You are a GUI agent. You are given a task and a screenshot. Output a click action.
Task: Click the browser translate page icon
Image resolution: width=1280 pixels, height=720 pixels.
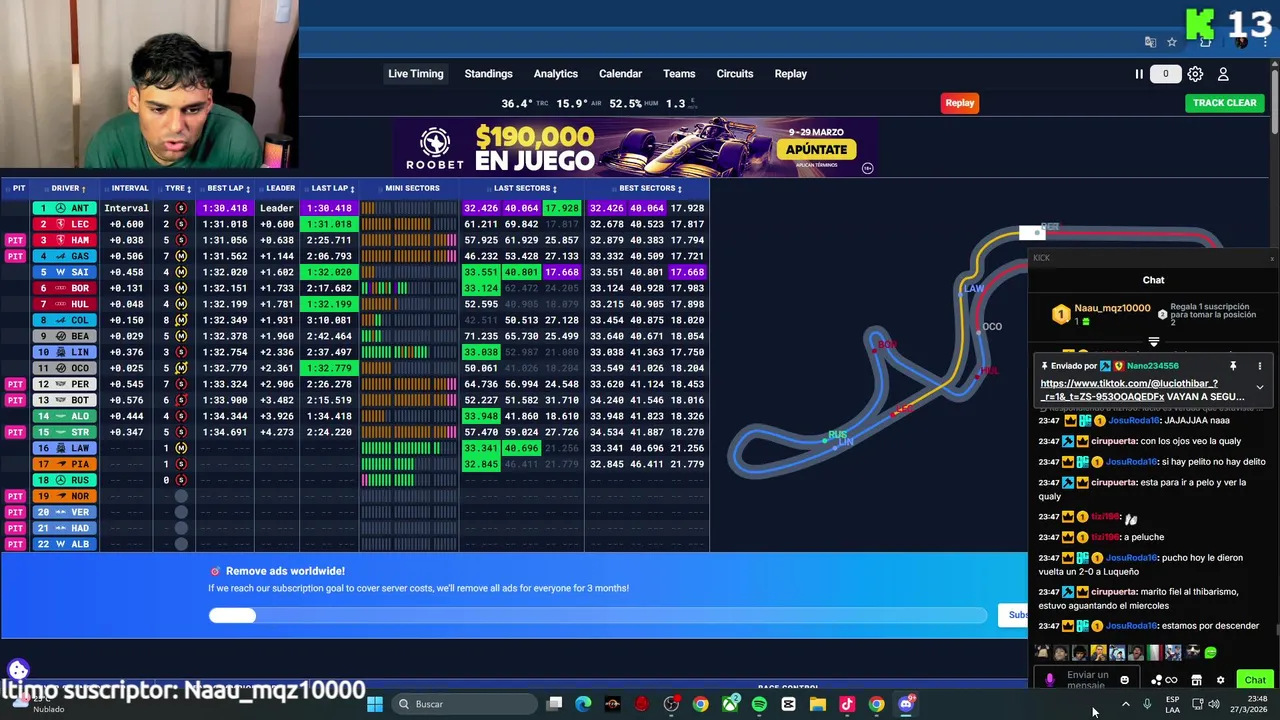point(1150,42)
